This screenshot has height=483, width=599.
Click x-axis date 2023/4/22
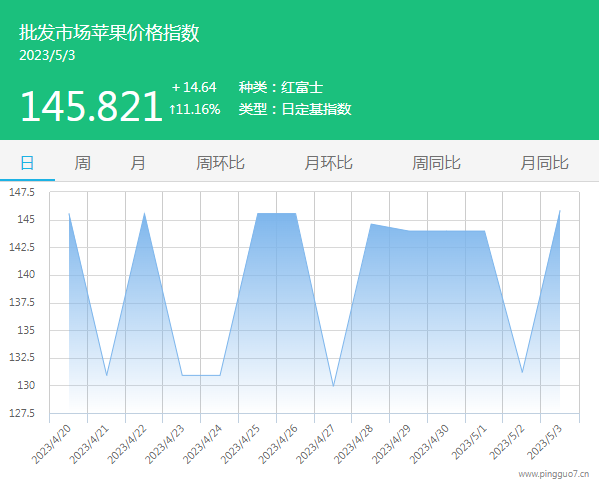[x=127, y=444]
